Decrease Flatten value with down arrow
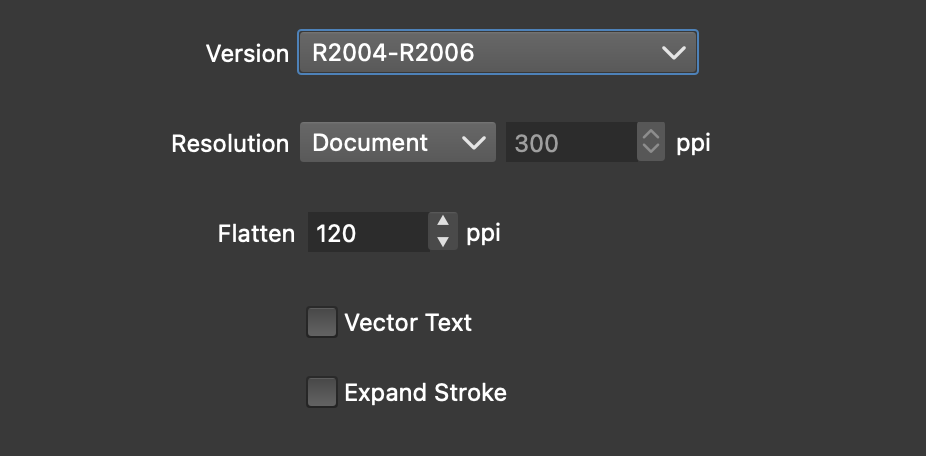This screenshot has height=456, width=926. 443,242
